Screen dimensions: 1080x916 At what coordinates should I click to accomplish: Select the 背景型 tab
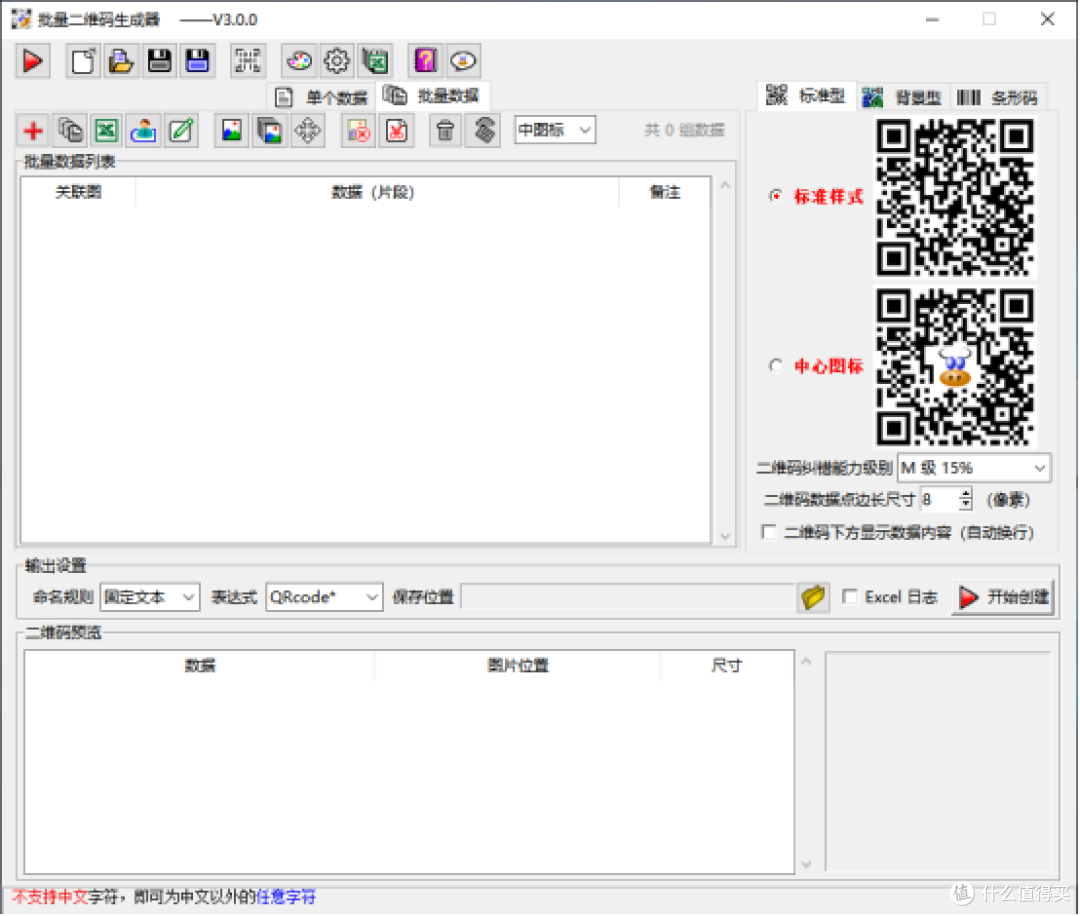click(903, 97)
